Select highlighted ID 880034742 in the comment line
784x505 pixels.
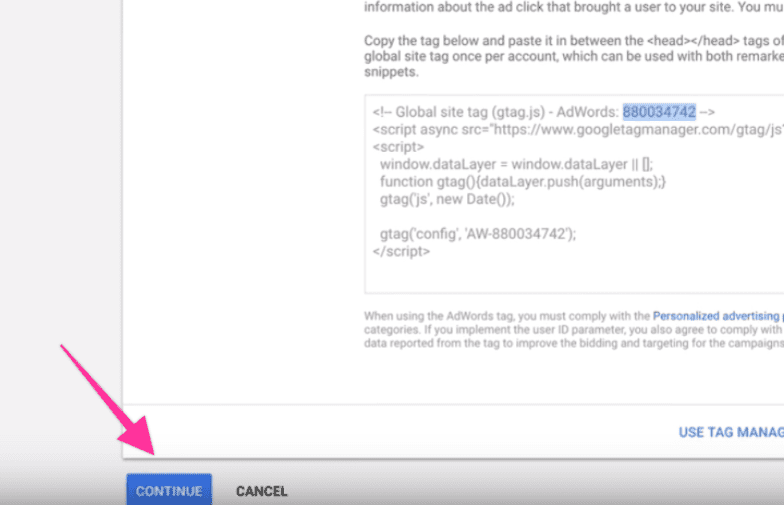(x=659, y=112)
